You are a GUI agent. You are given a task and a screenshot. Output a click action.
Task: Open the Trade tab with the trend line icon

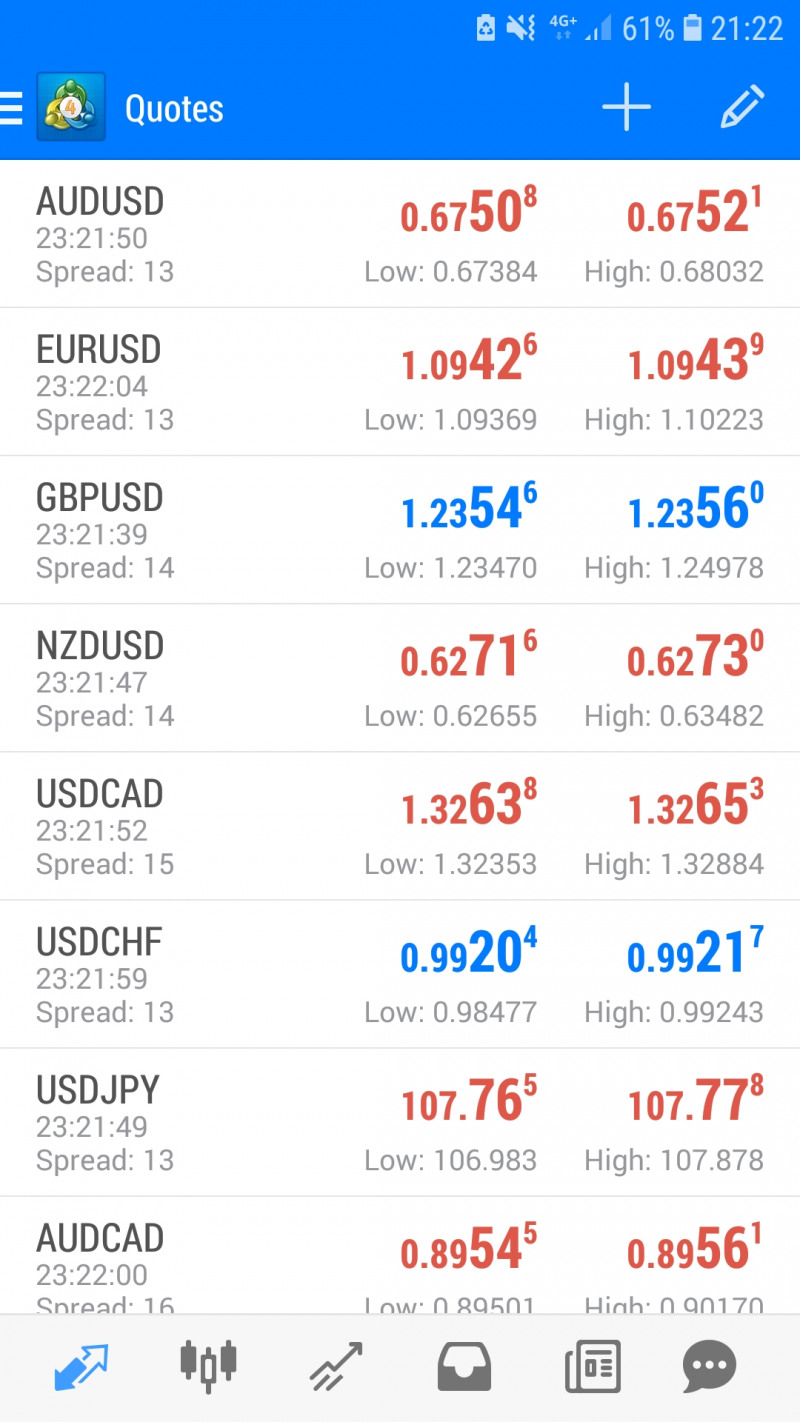click(336, 1367)
